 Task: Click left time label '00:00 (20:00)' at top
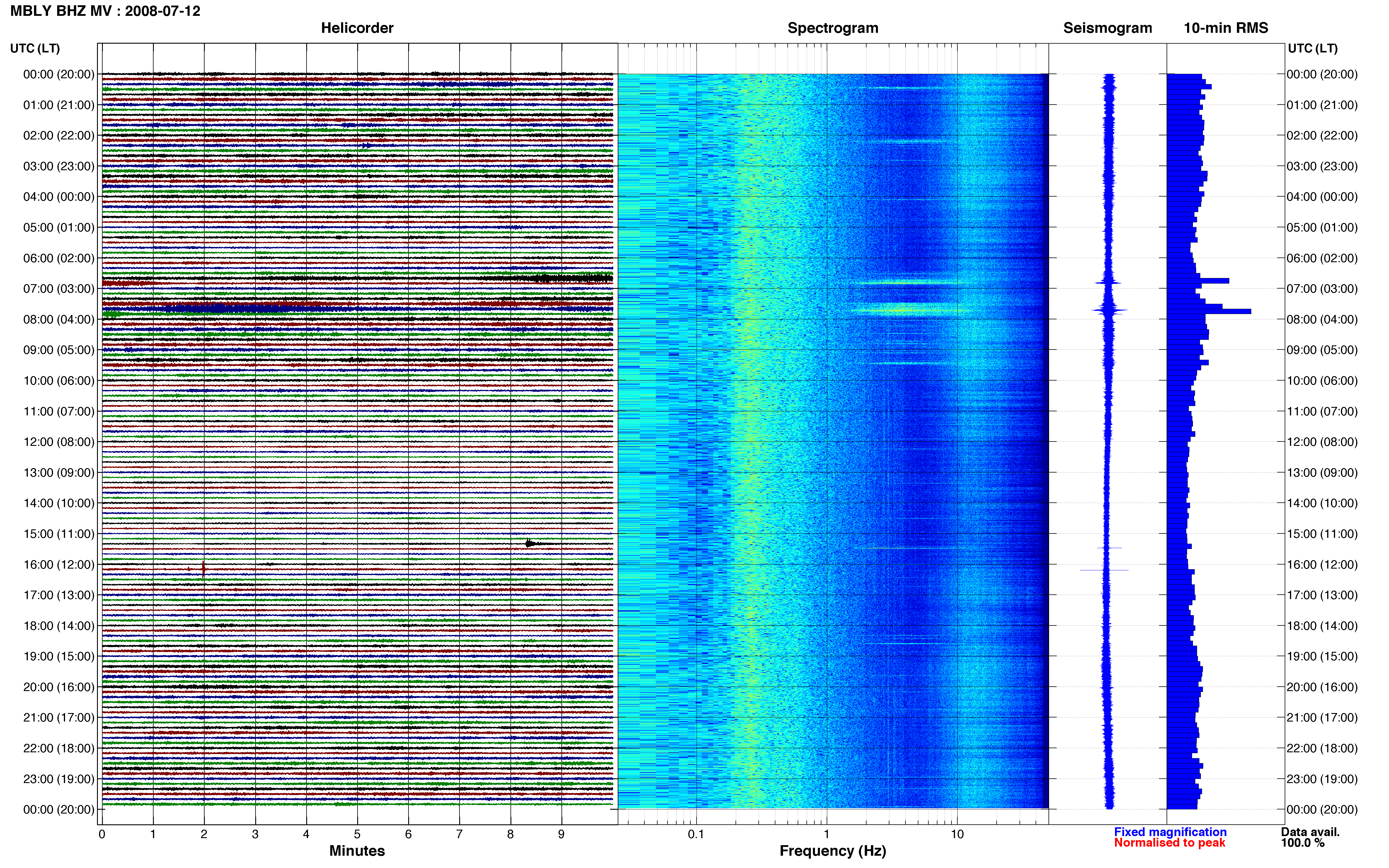pos(59,74)
